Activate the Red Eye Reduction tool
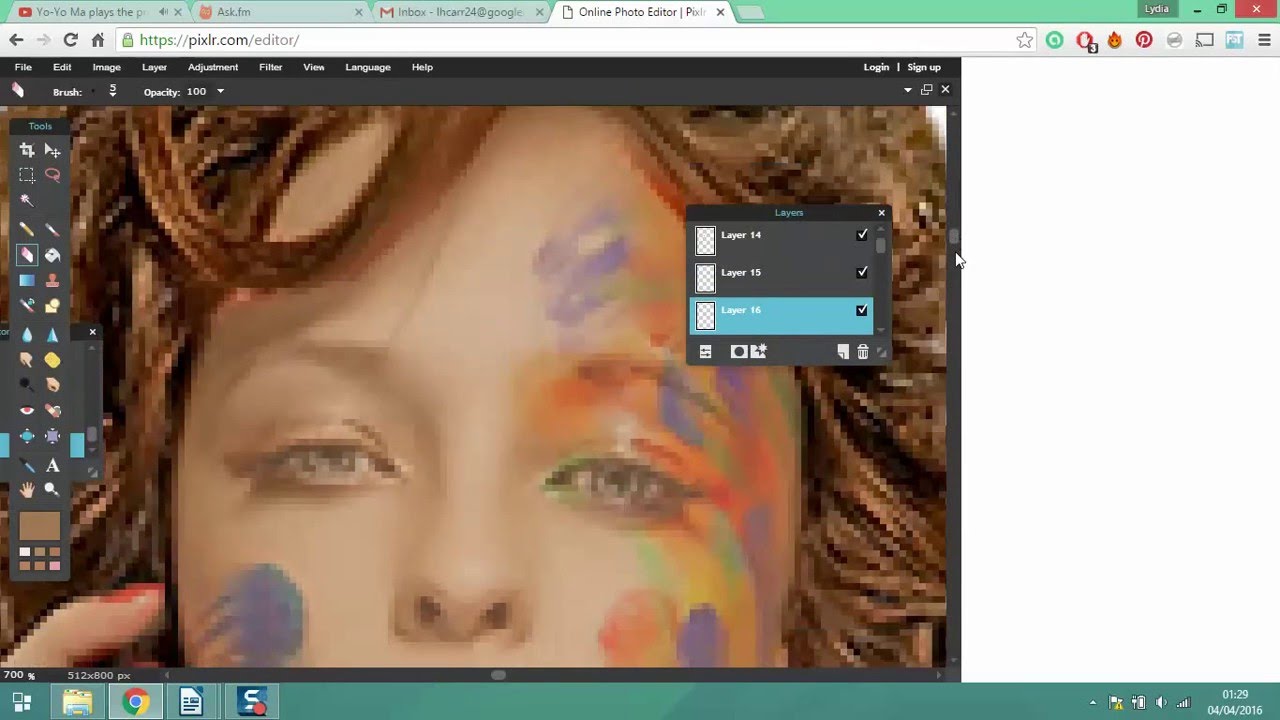 (27, 411)
